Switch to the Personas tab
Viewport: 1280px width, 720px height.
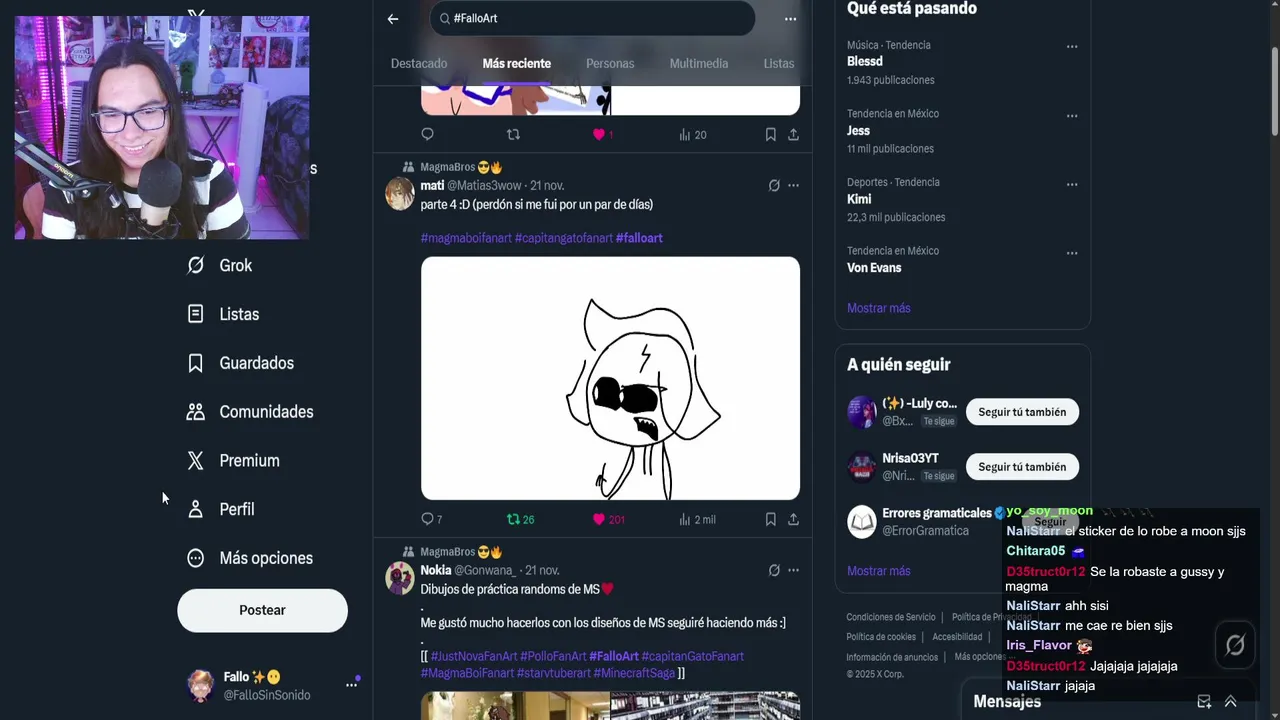coord(610,63)
